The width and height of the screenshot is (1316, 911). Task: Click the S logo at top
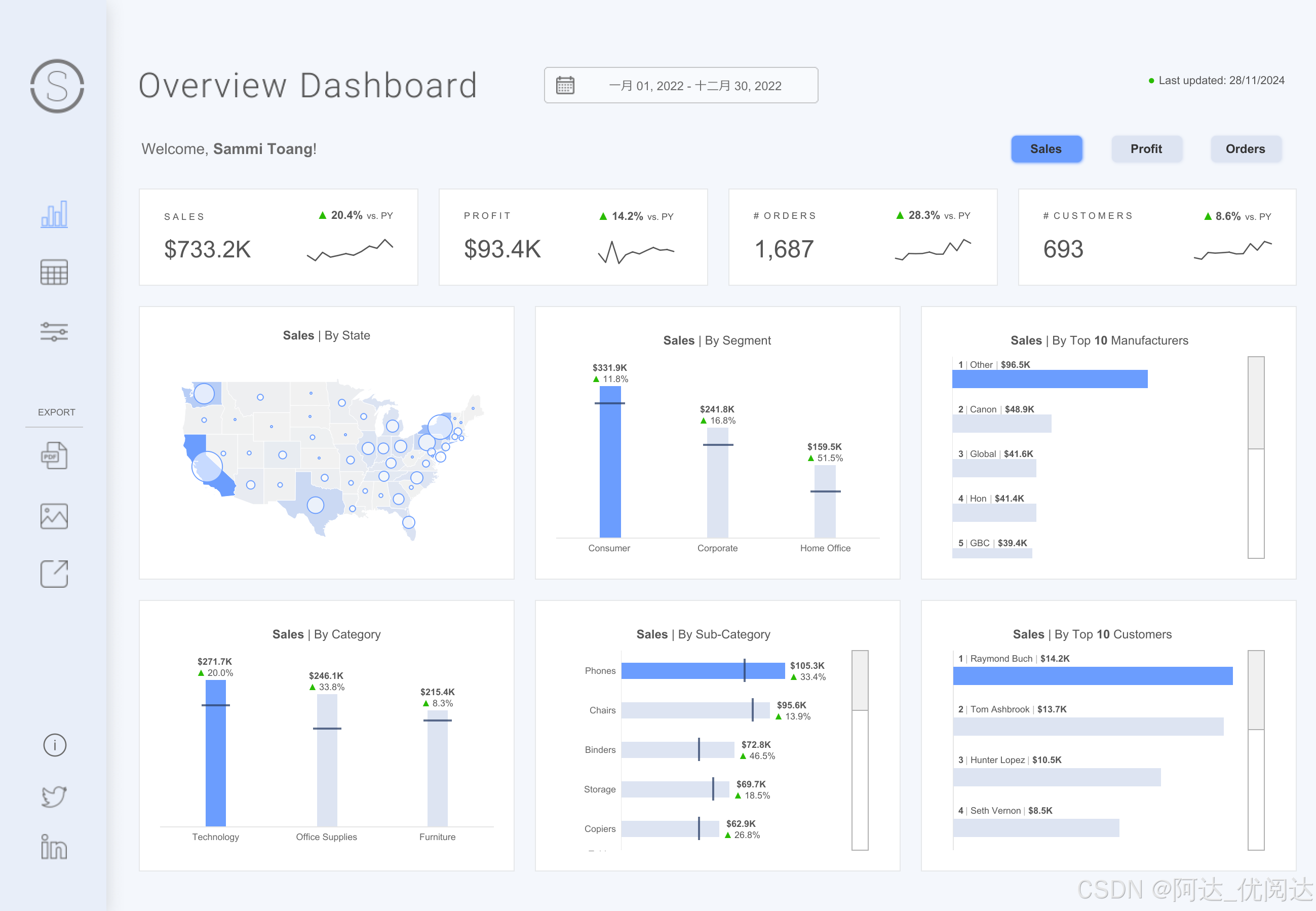coord(57,86)
